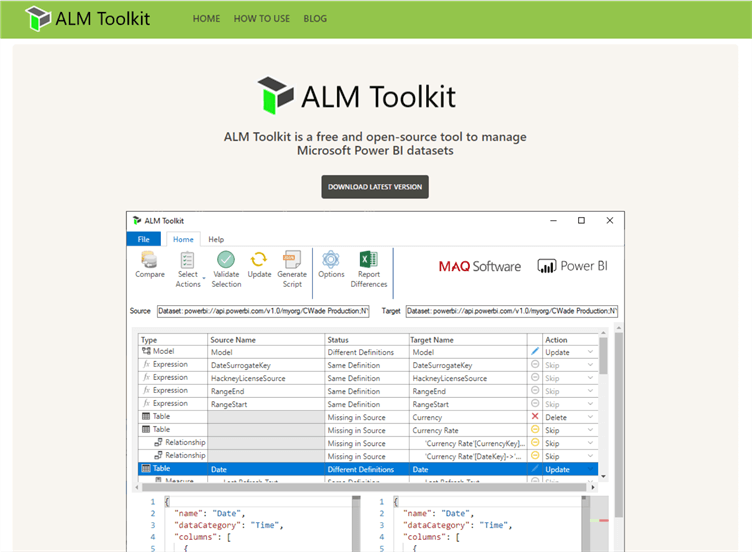Click the skip icon in RangeStart row

(535, 403)
